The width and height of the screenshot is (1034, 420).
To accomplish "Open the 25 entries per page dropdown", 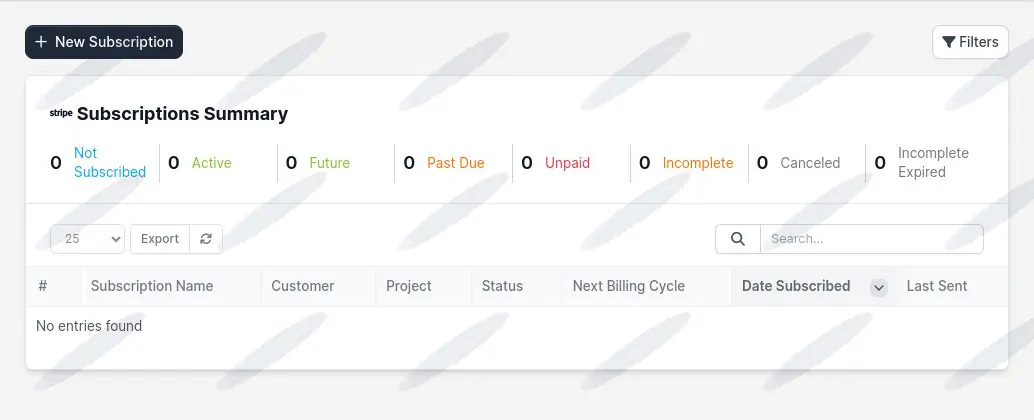I will pos(88,239).
